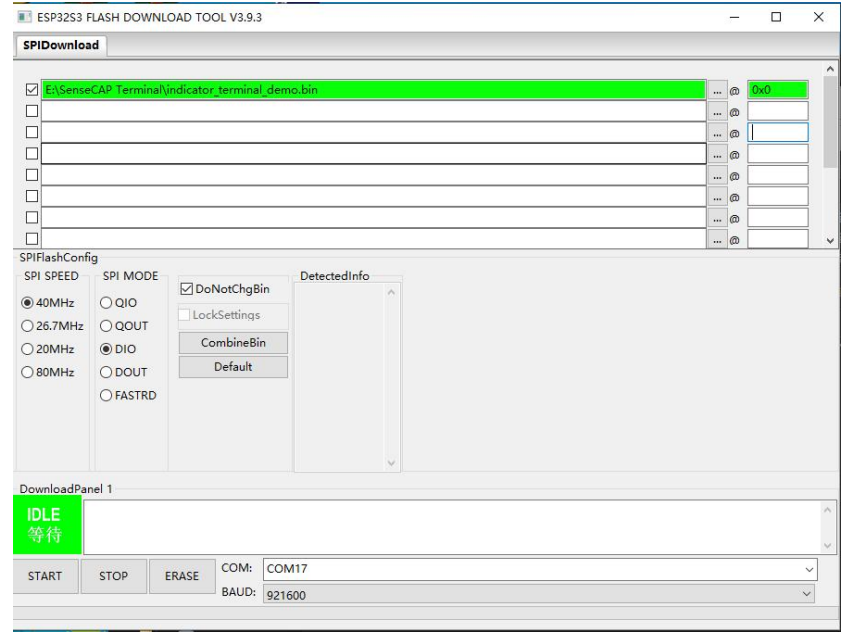Expand the BAUD rate dropdown 921600
Screen dimensions: 846x638
coord(540,593)
